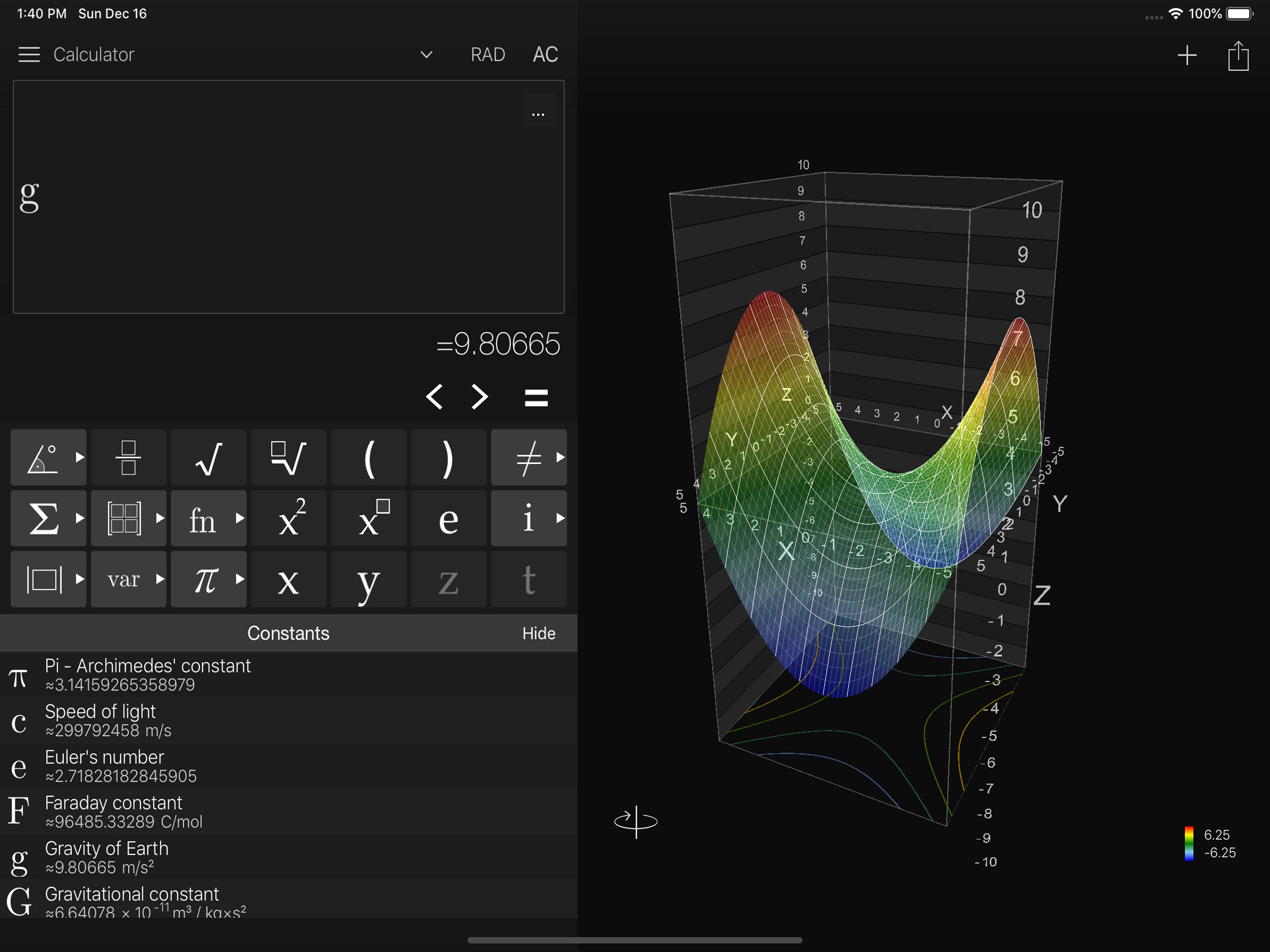Insert the square root symbol
Viewport: 1270px width, 952px height.
[208, 457]
